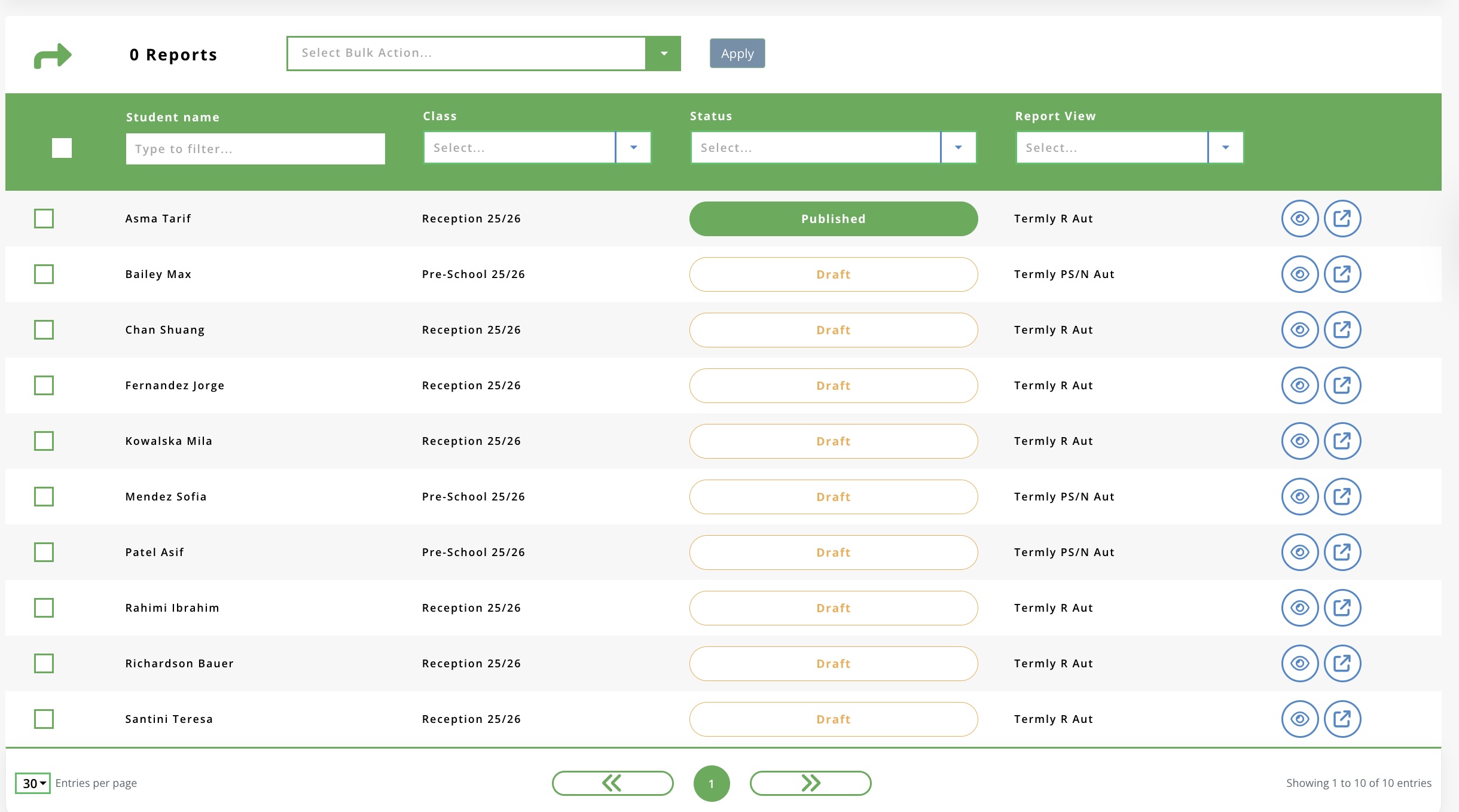Image resolution: width=1459 pixels, height=812 pixels.
Task: Open the Status filter dropdown
Action: click(x=958, y=148)
